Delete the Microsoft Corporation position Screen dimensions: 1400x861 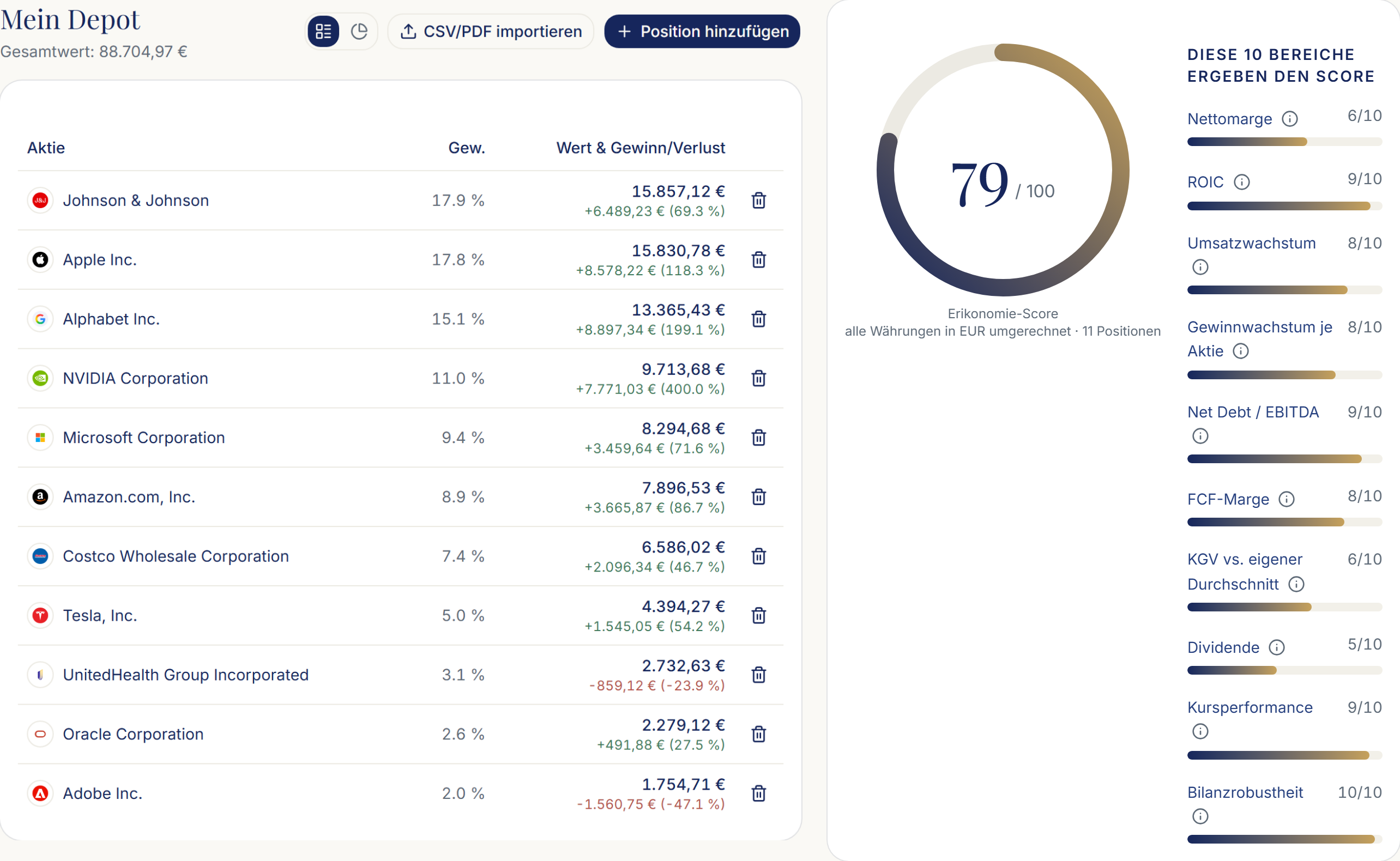[759, 438]
